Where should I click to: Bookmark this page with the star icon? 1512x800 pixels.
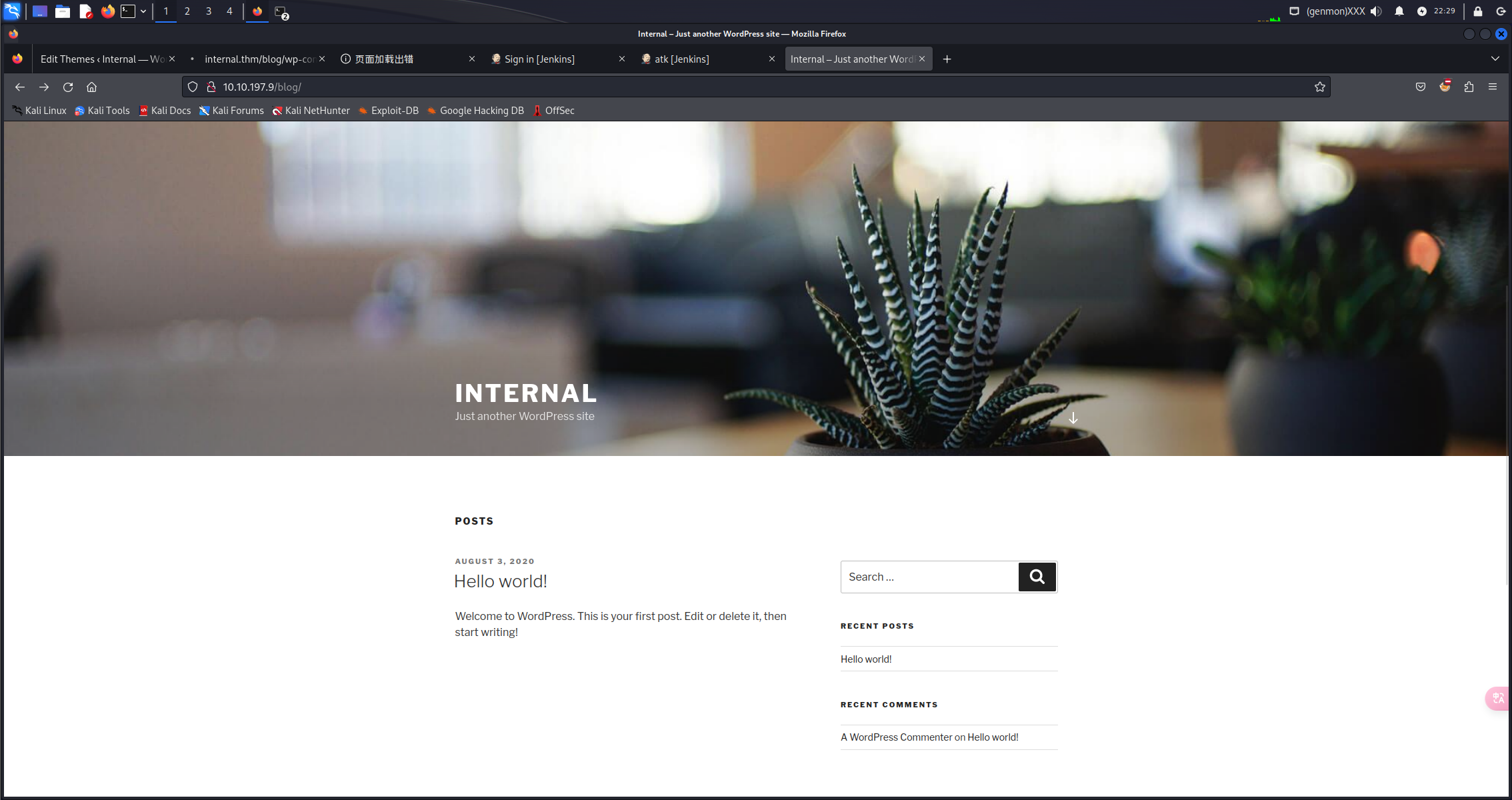pyautogui.click(x=1319, y=87)
